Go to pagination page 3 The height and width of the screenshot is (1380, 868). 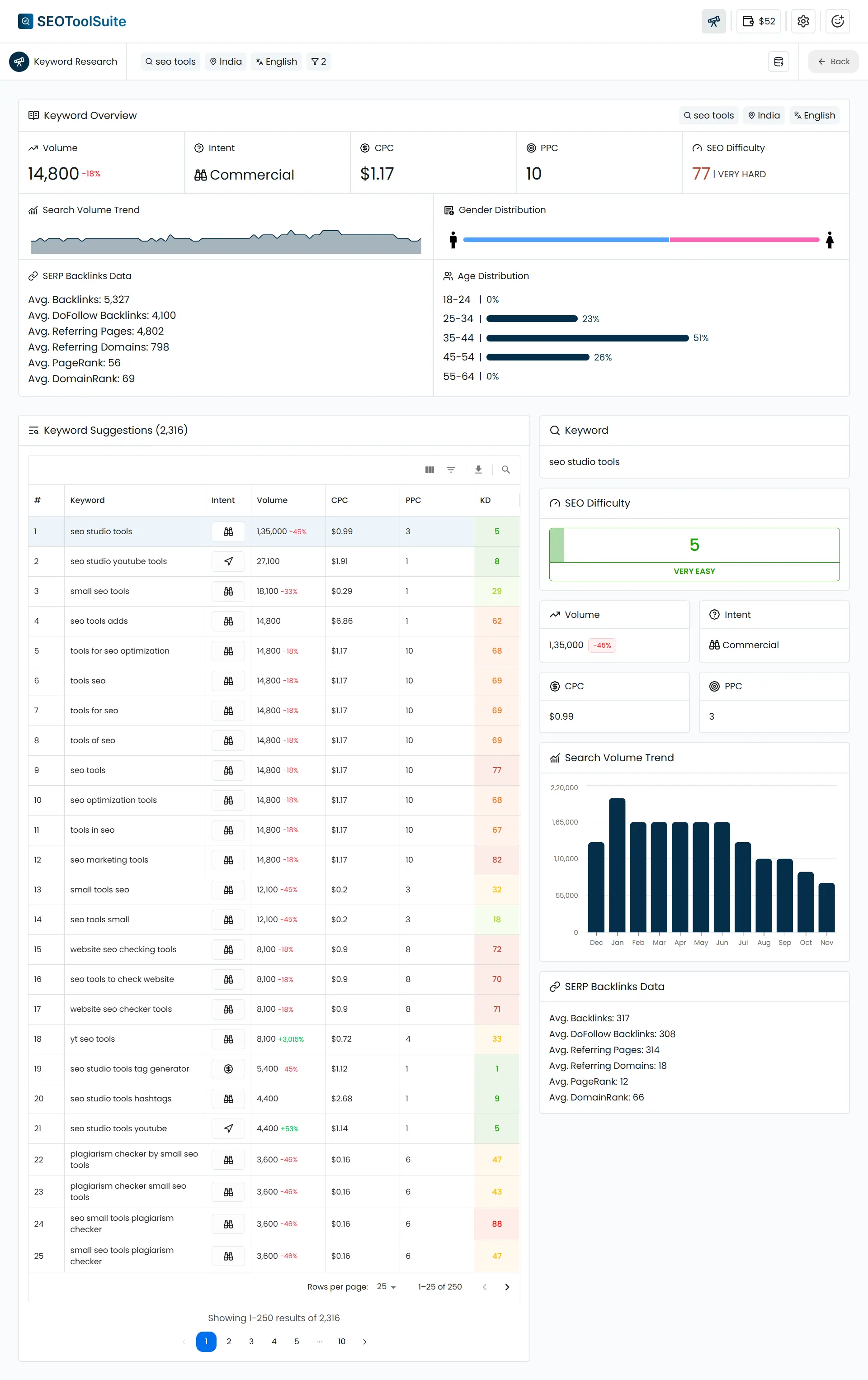tap(251, 1341)
